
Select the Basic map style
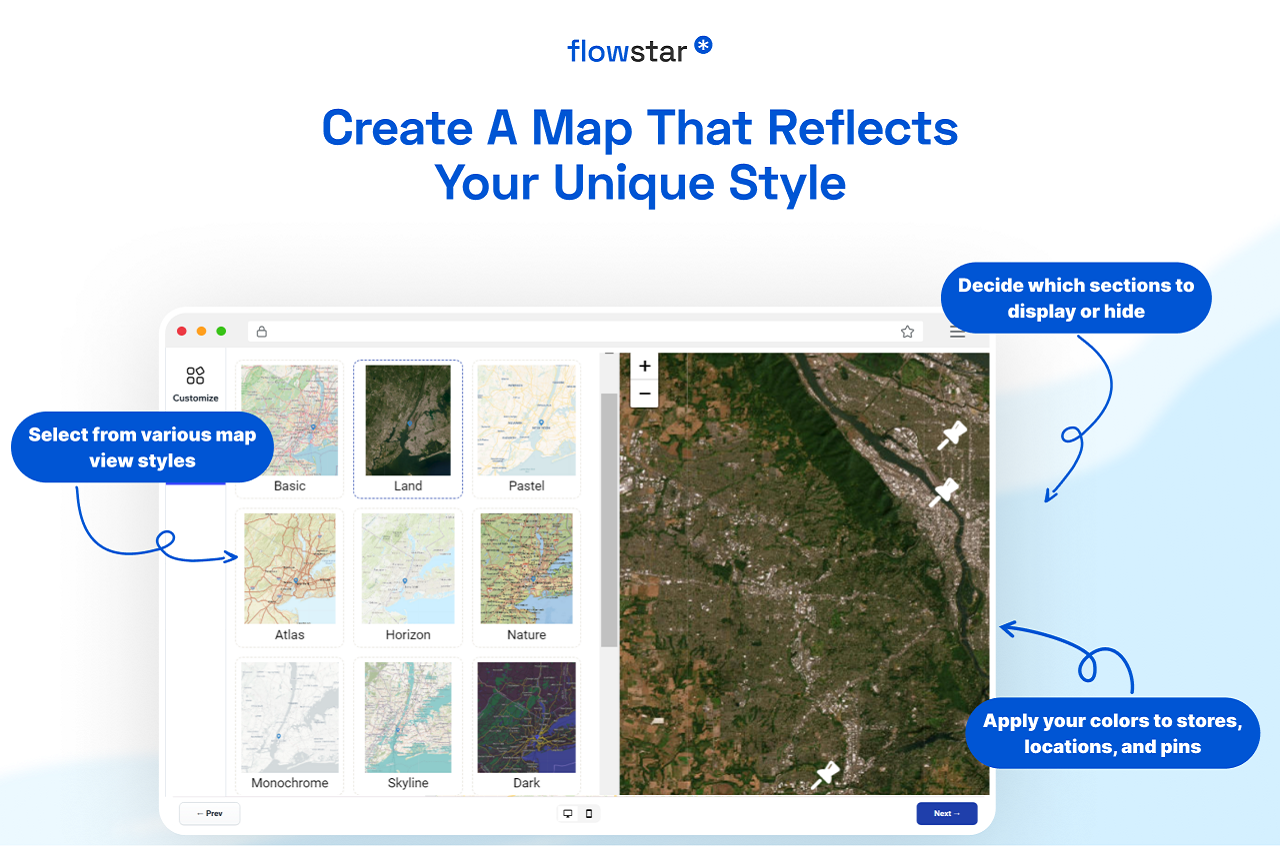pos(289,420)
